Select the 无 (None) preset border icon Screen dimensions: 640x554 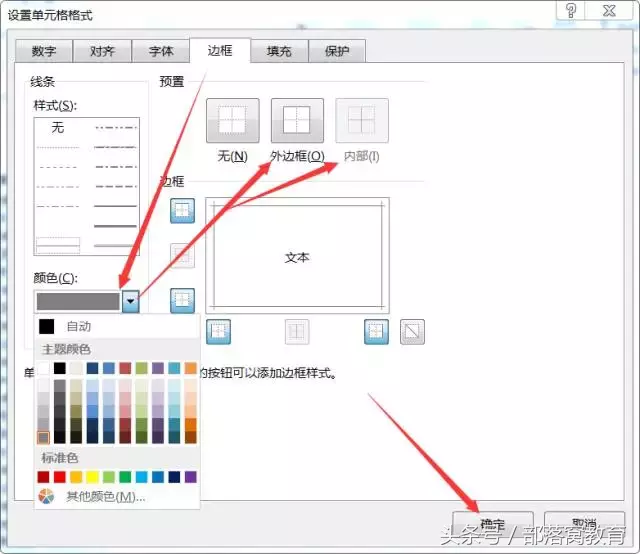pos(233,120)
